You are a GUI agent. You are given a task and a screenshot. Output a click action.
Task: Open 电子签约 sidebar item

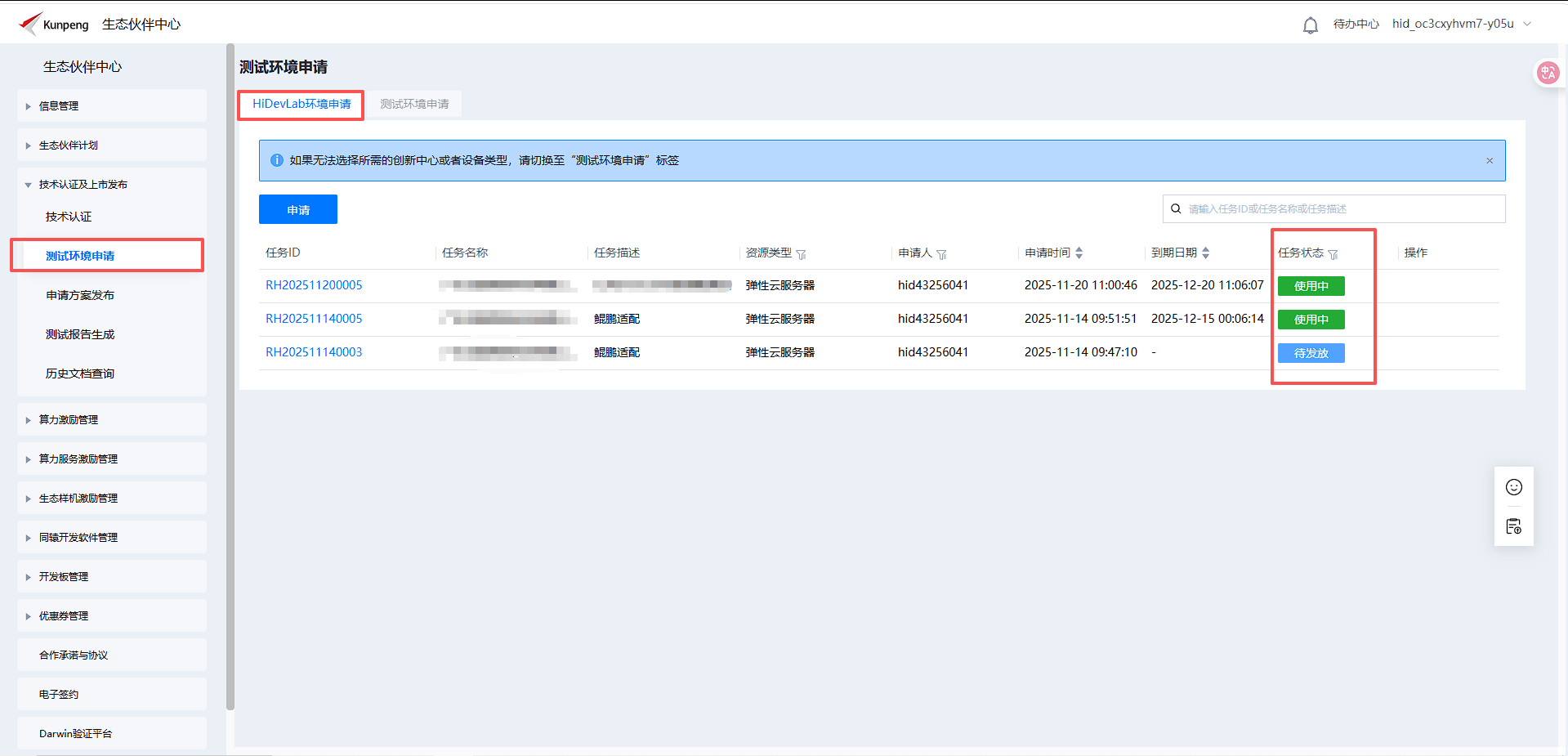111,694
